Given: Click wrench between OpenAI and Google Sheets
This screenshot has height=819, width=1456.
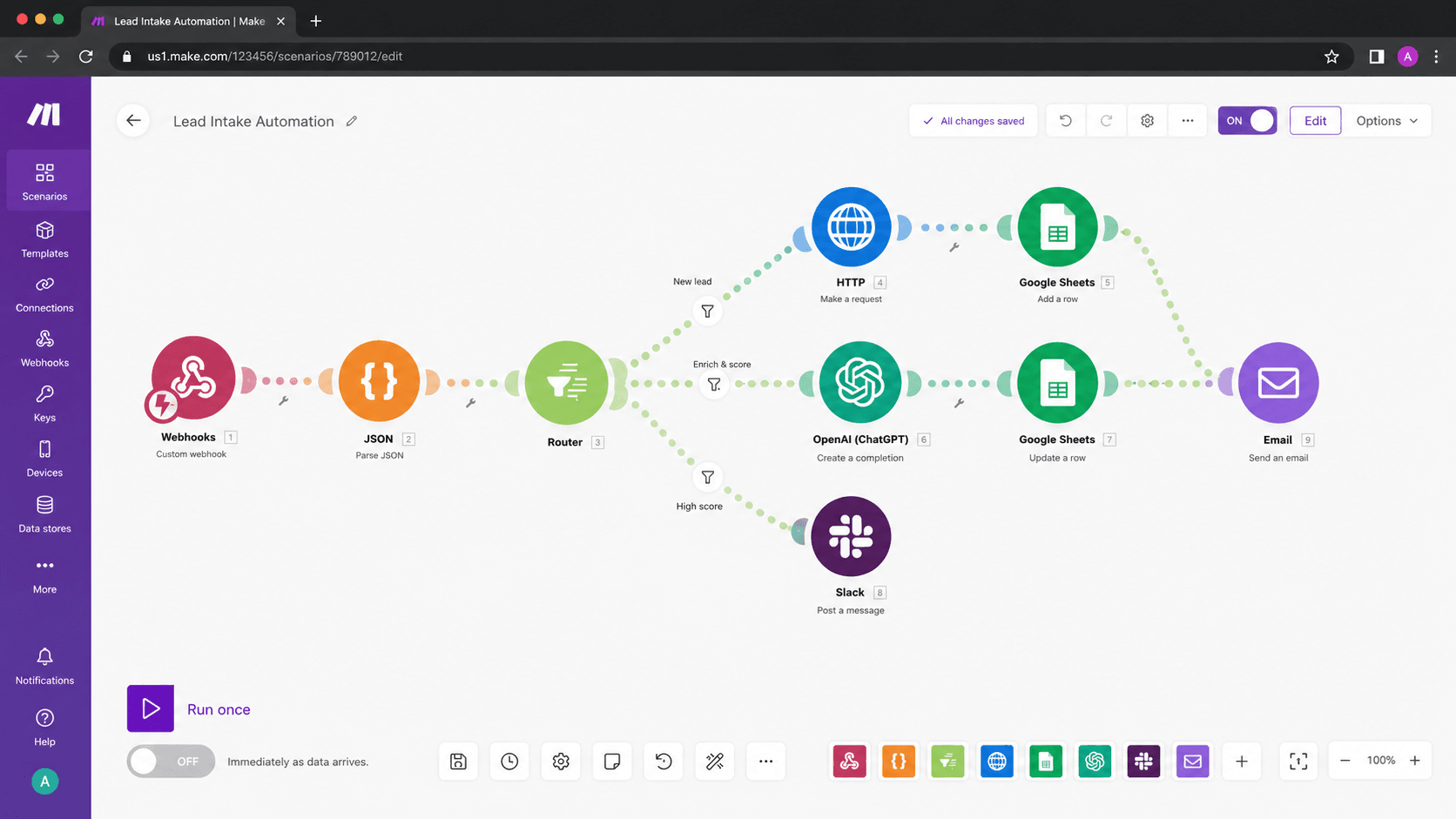Looking at the screenshot, I should 959,403.
